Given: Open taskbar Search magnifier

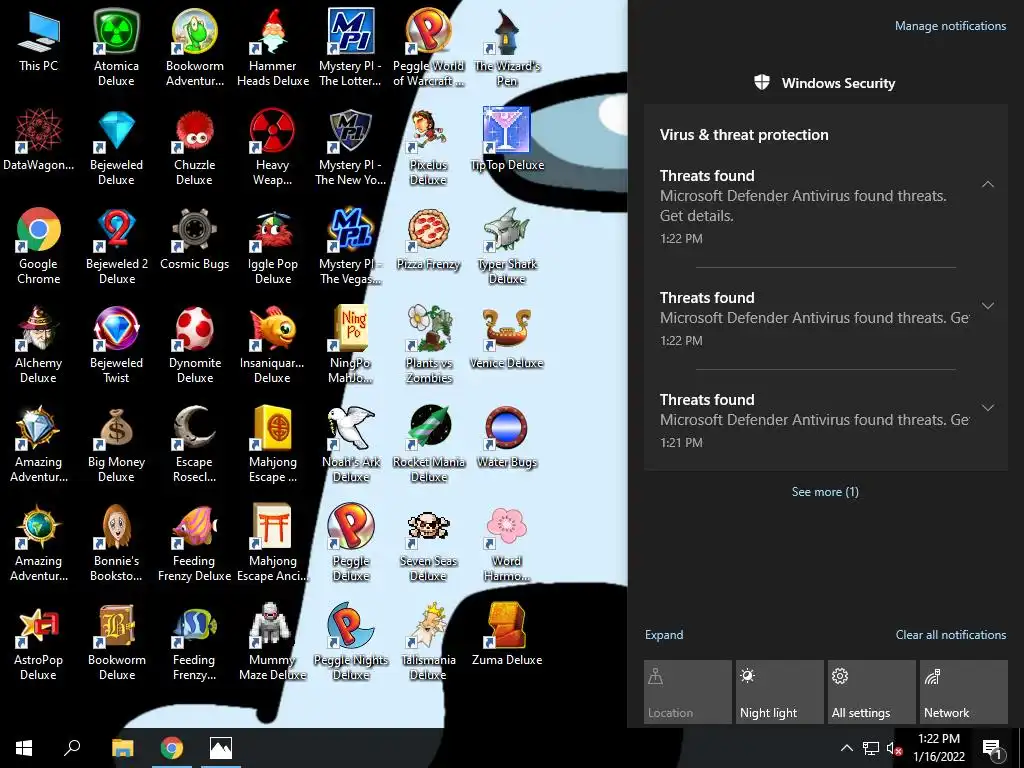Looking at the screenshot, I should point(72,748).
